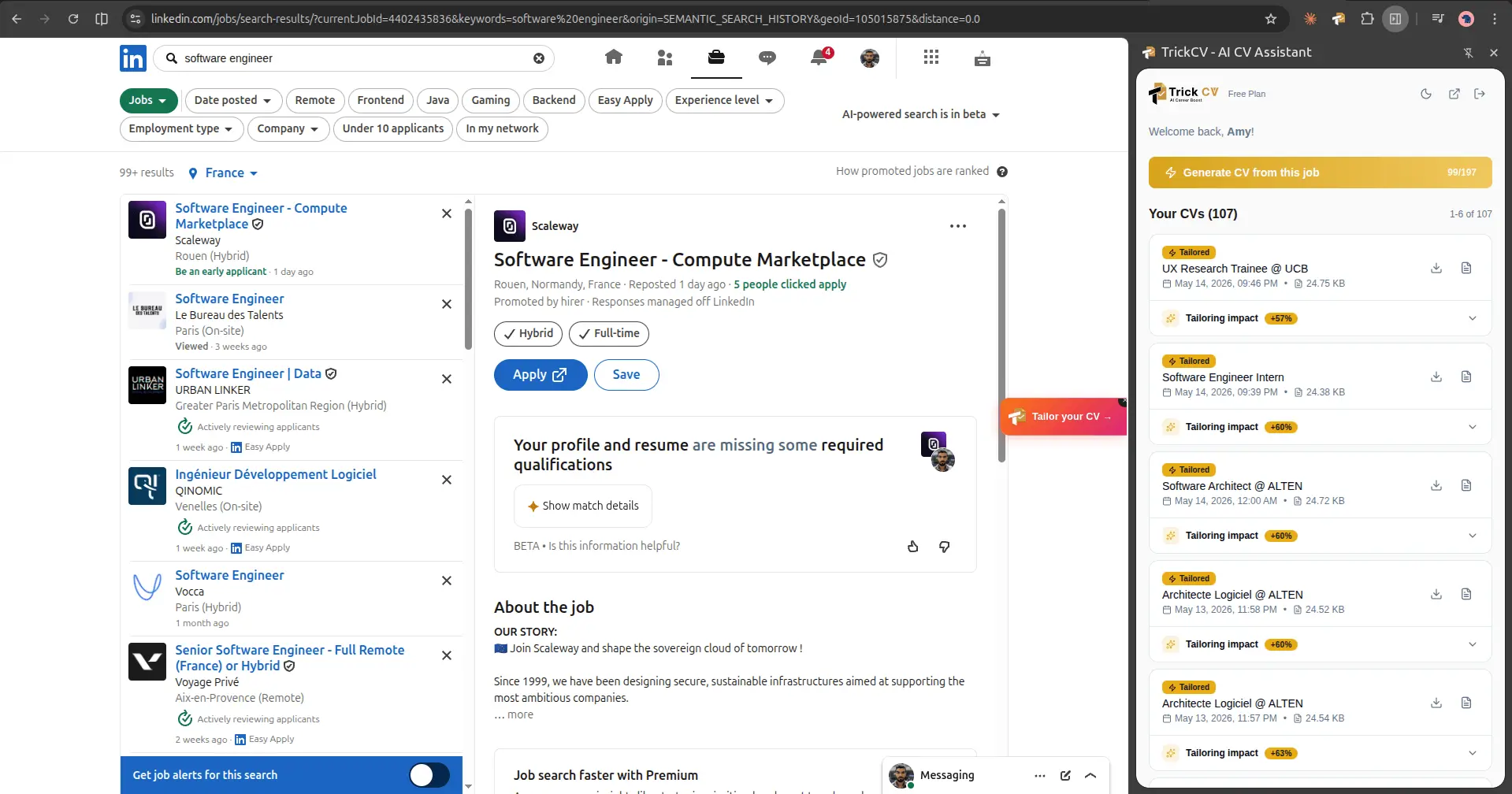Open My Network people icon

coord(665,58)
